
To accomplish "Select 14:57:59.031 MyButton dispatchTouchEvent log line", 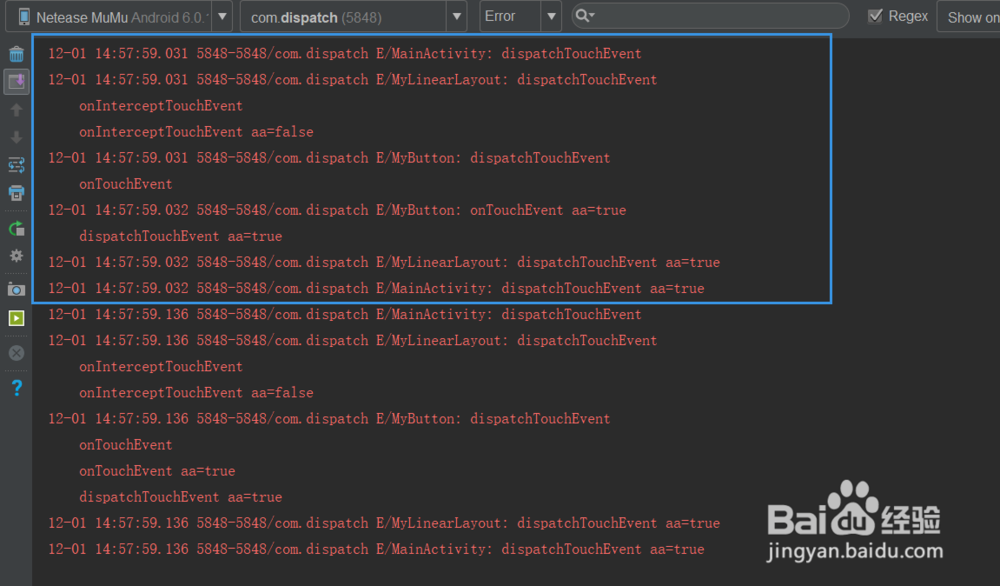I will coord(329,158).
